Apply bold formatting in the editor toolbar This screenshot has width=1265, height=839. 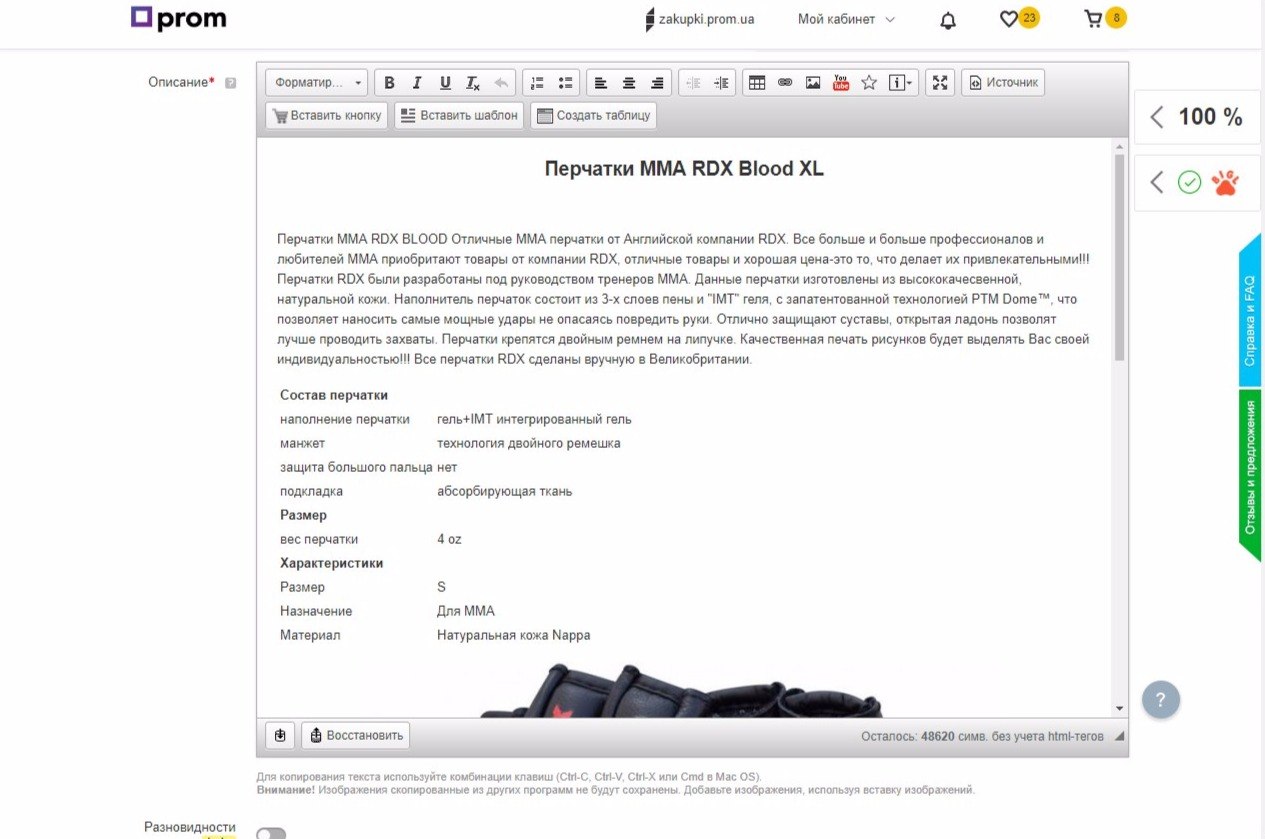pos(390,83)
